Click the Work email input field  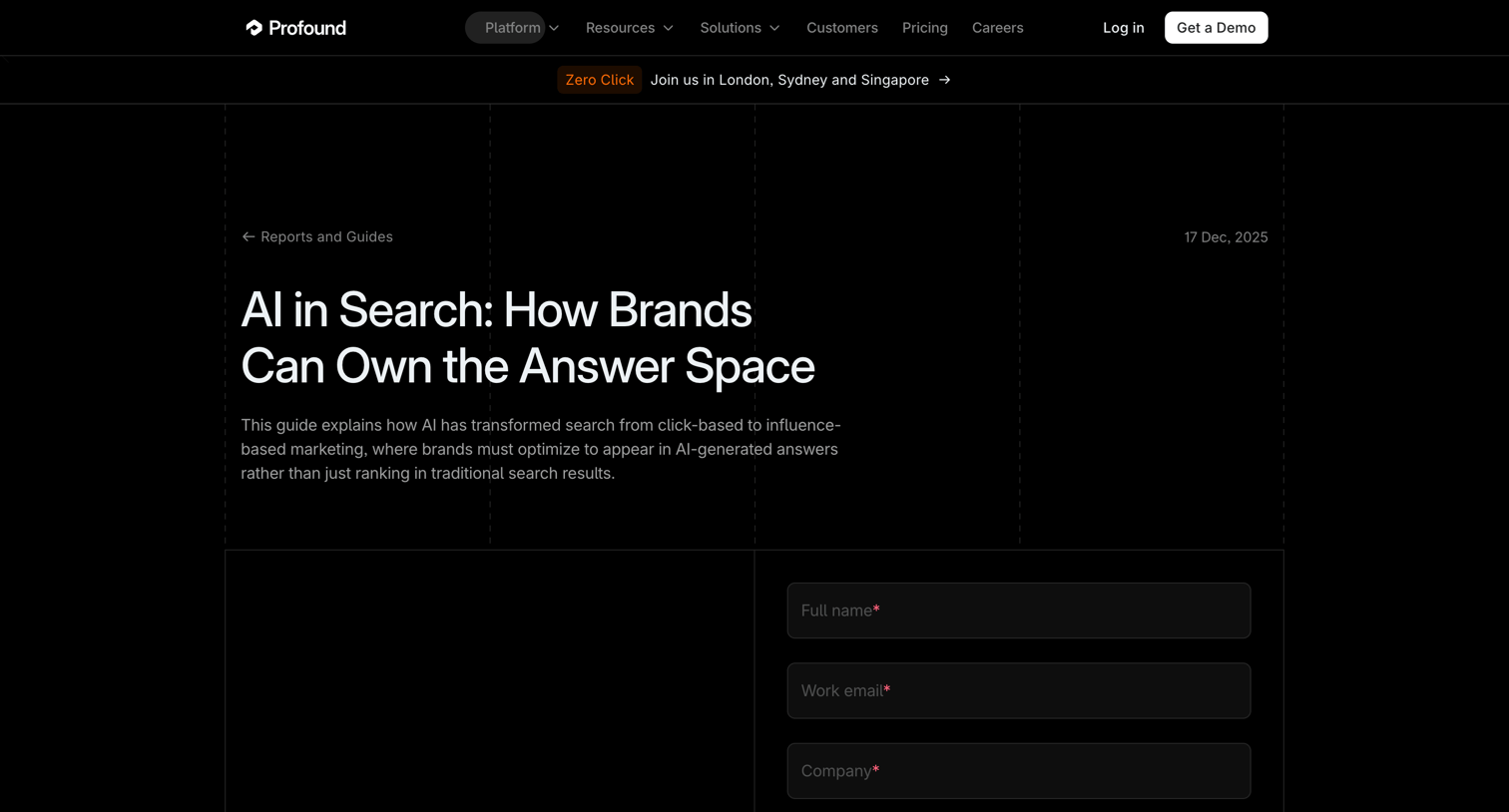coord(1019,690)
